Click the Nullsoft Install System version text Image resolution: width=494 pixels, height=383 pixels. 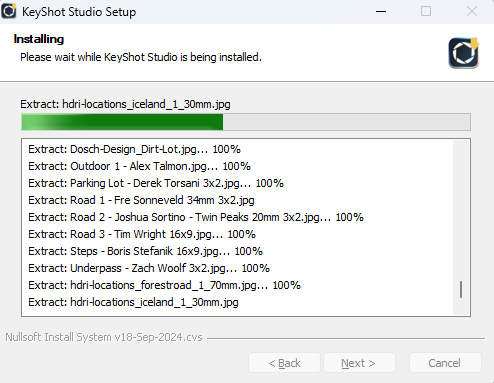pos(104,337)
